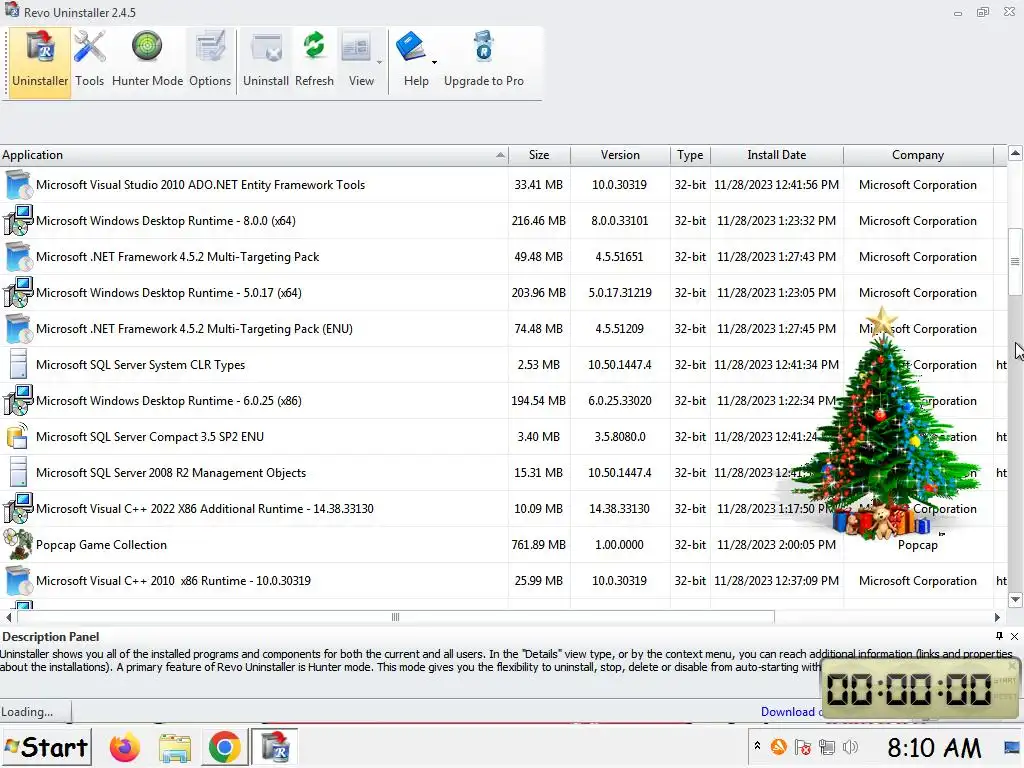1024x768 pixels.
Task: Click the Popcap company cell
Action: (918, 545)
